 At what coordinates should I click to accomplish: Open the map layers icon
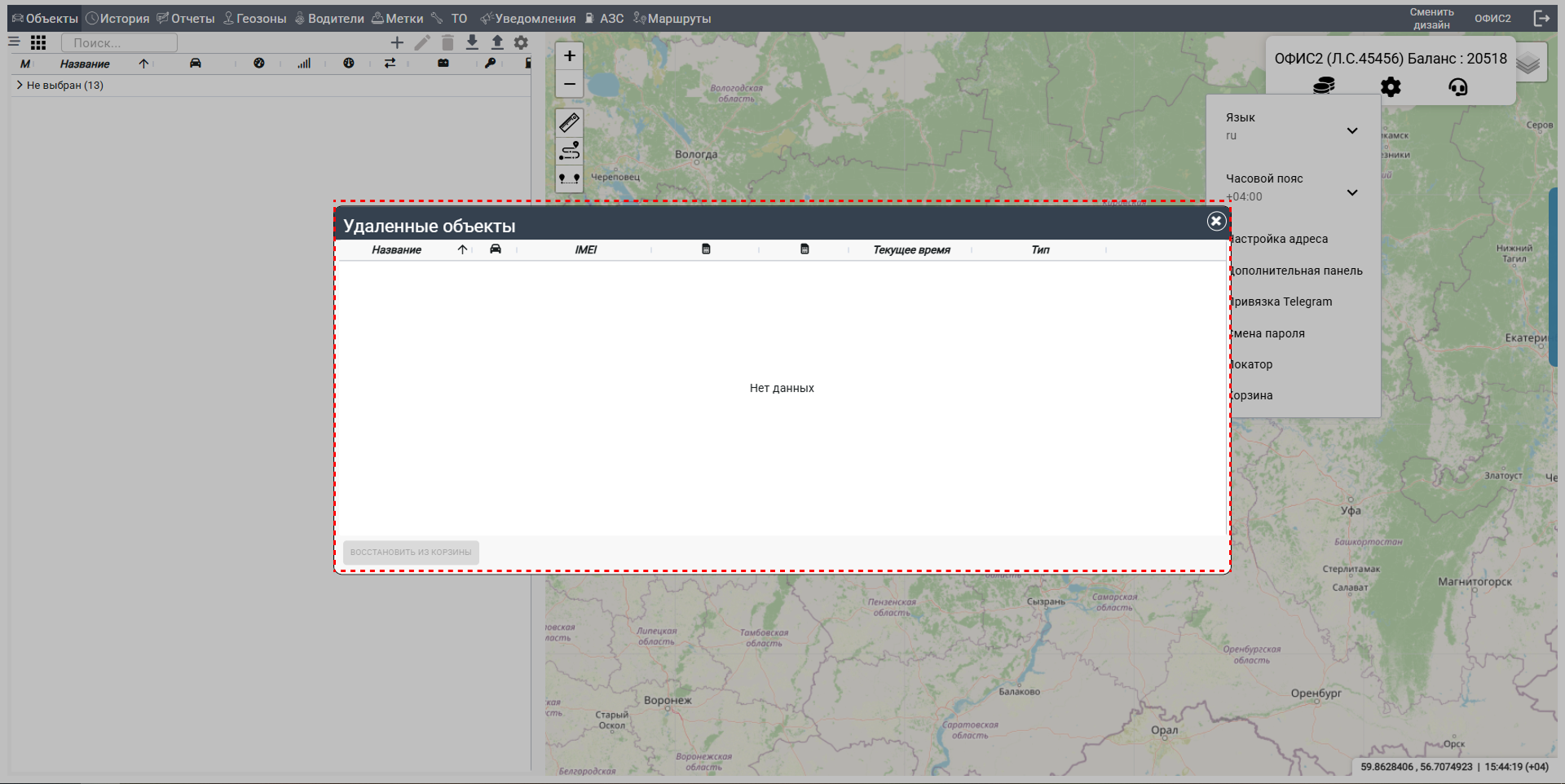point(1529,64)
